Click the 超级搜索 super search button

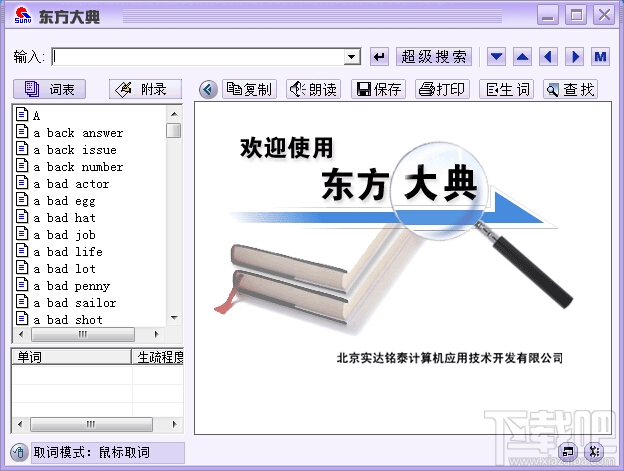(434, 57)
